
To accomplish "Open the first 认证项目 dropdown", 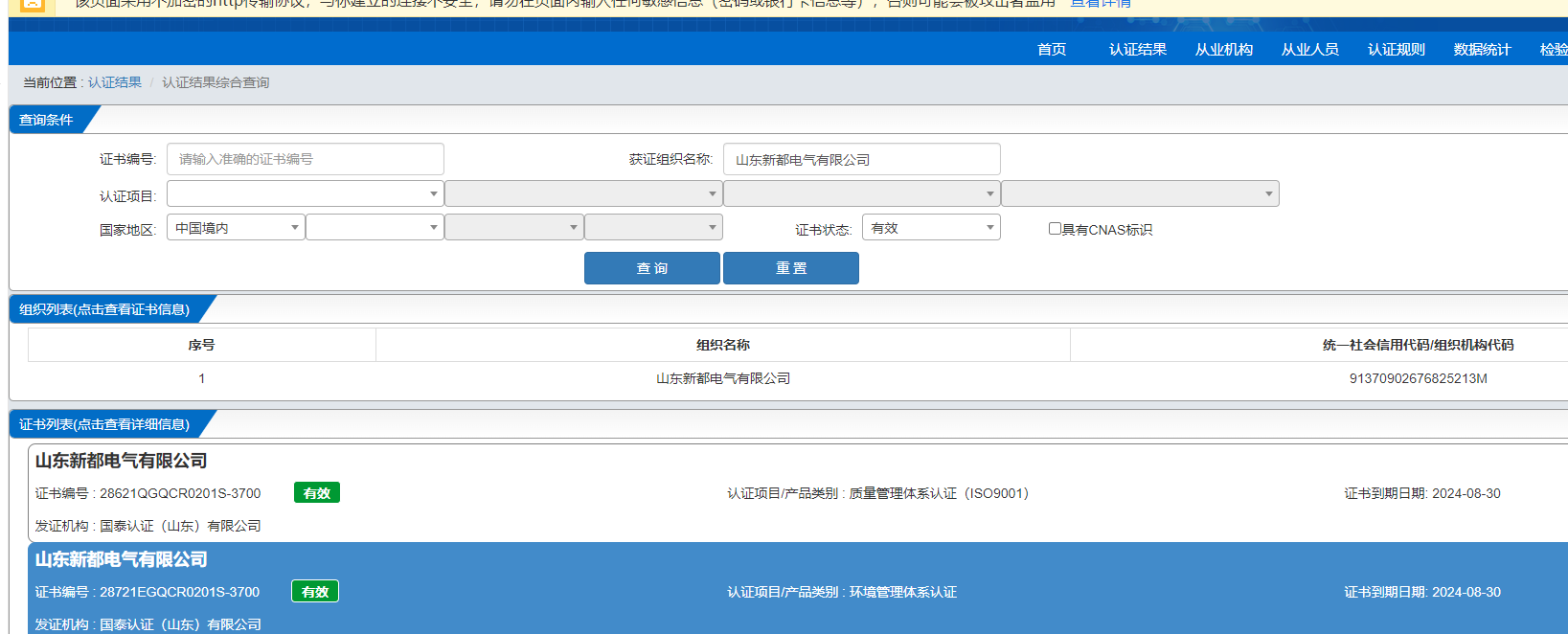I will pos(306,193).
